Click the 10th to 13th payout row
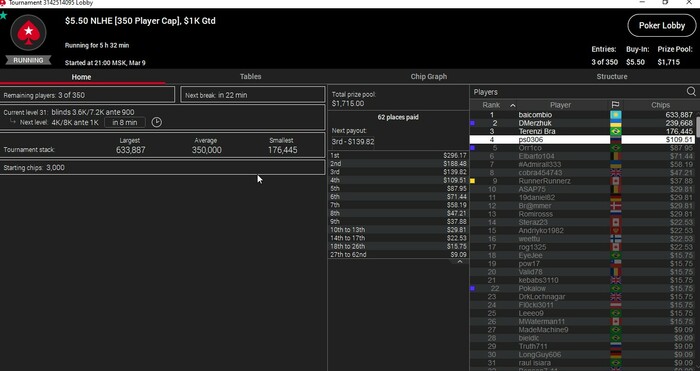 [398, 229]
